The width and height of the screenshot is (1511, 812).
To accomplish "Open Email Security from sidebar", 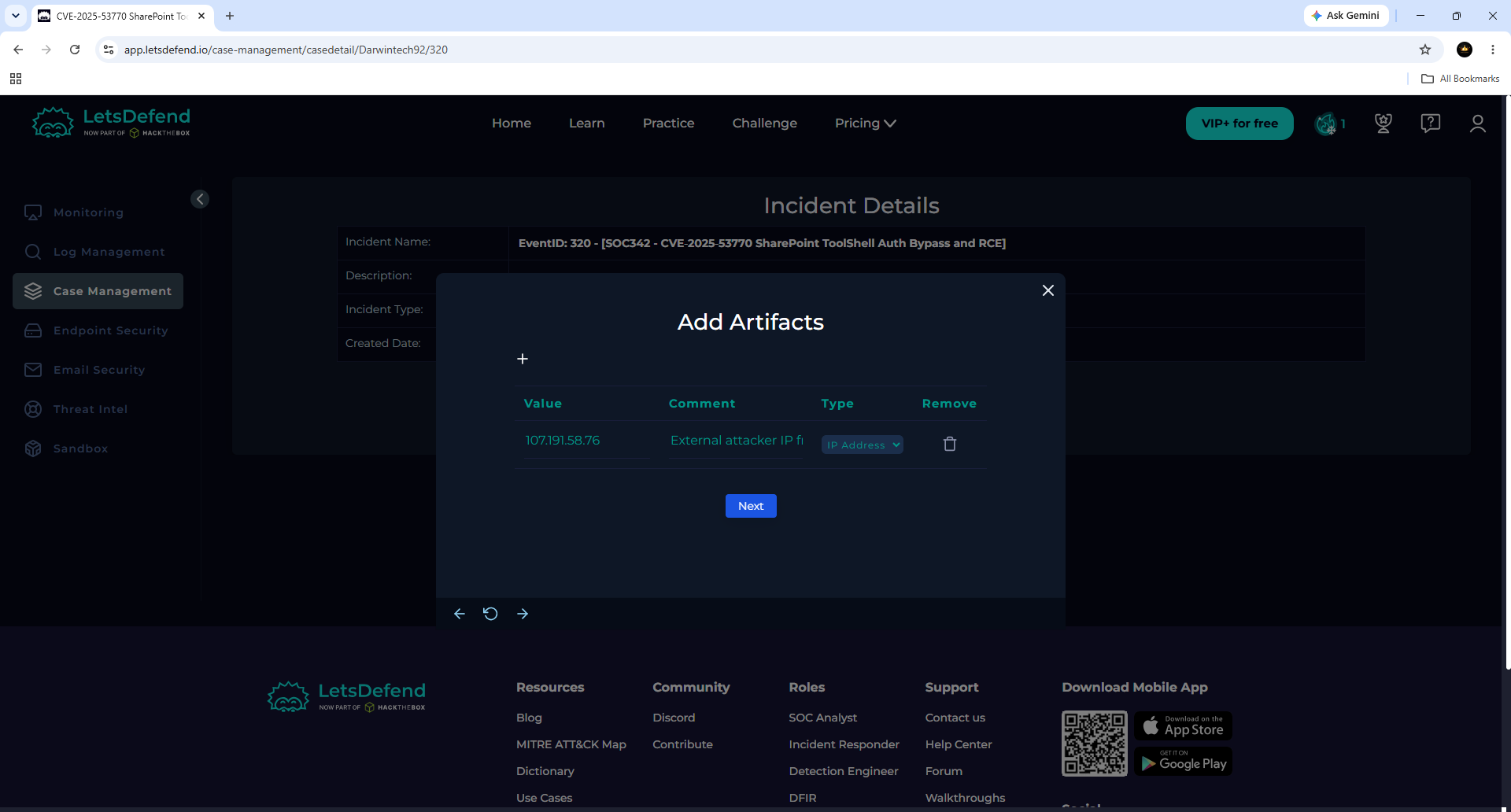I will point(98,370).
